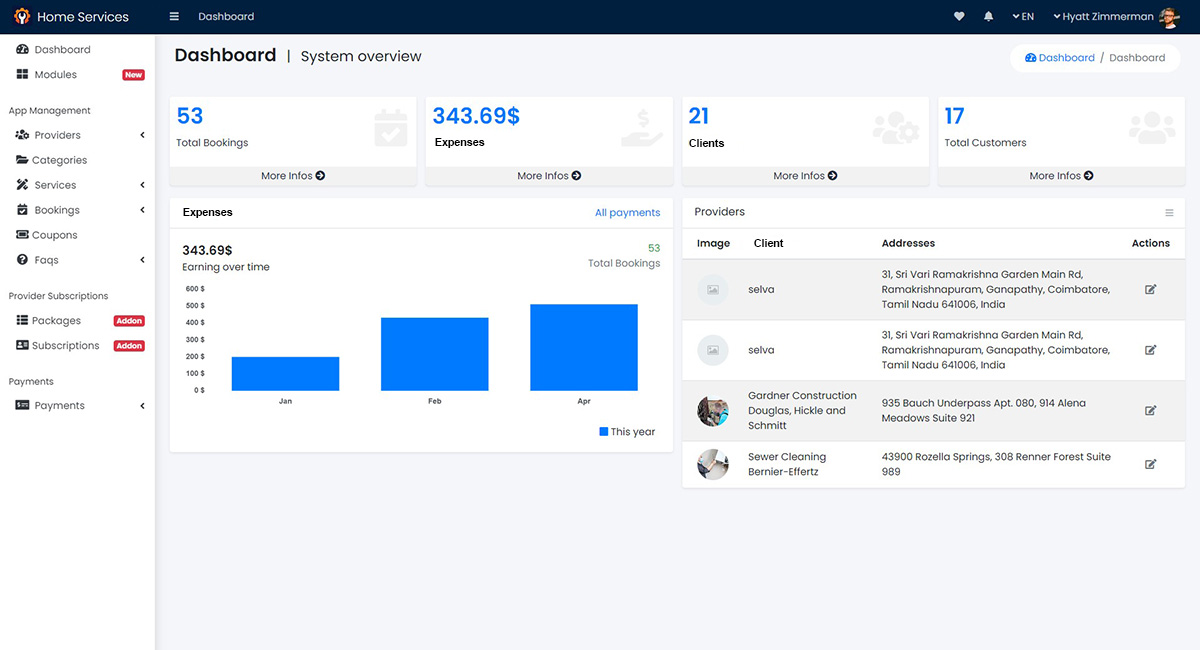Open the Providers panel menu icon
This screenshot has width=1200, height=650.
[1169, 213]
